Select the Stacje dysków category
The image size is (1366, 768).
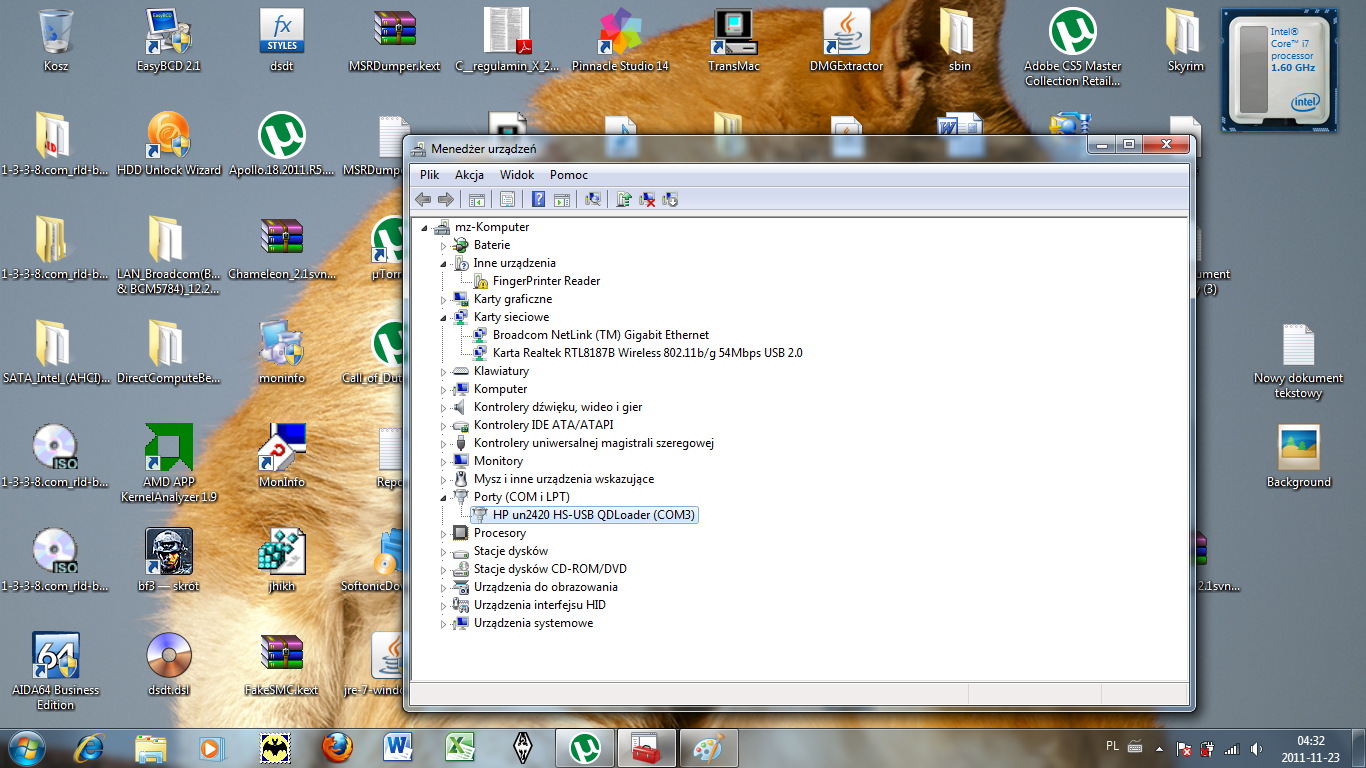click(x=510, y=551)
